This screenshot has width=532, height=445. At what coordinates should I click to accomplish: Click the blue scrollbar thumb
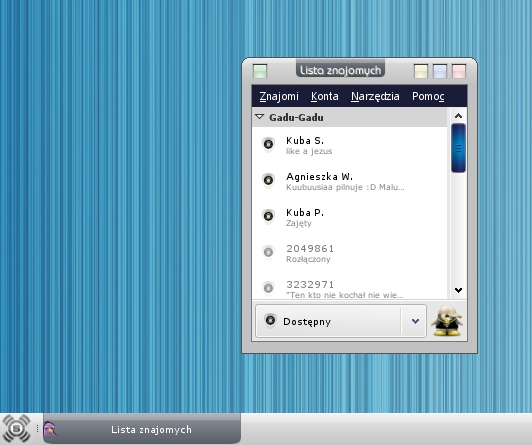(x=458, y=148)
